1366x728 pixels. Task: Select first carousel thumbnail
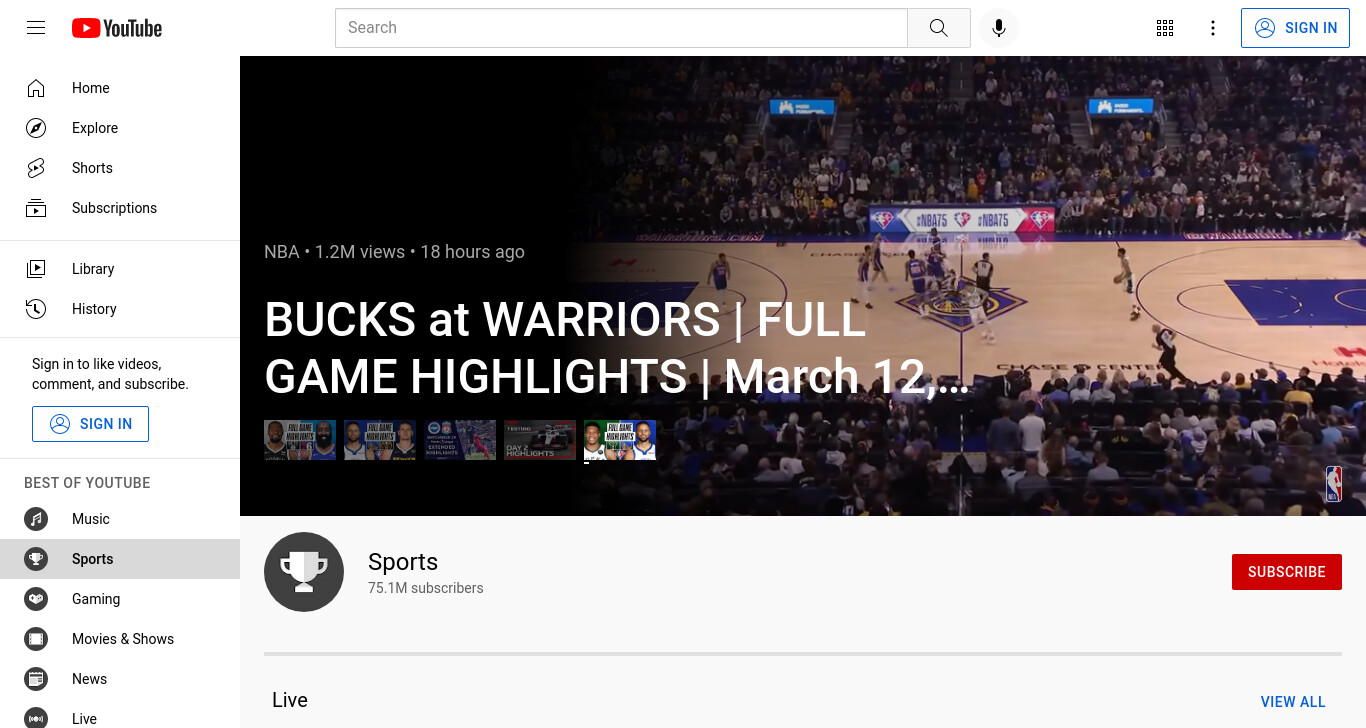[300, 440]
